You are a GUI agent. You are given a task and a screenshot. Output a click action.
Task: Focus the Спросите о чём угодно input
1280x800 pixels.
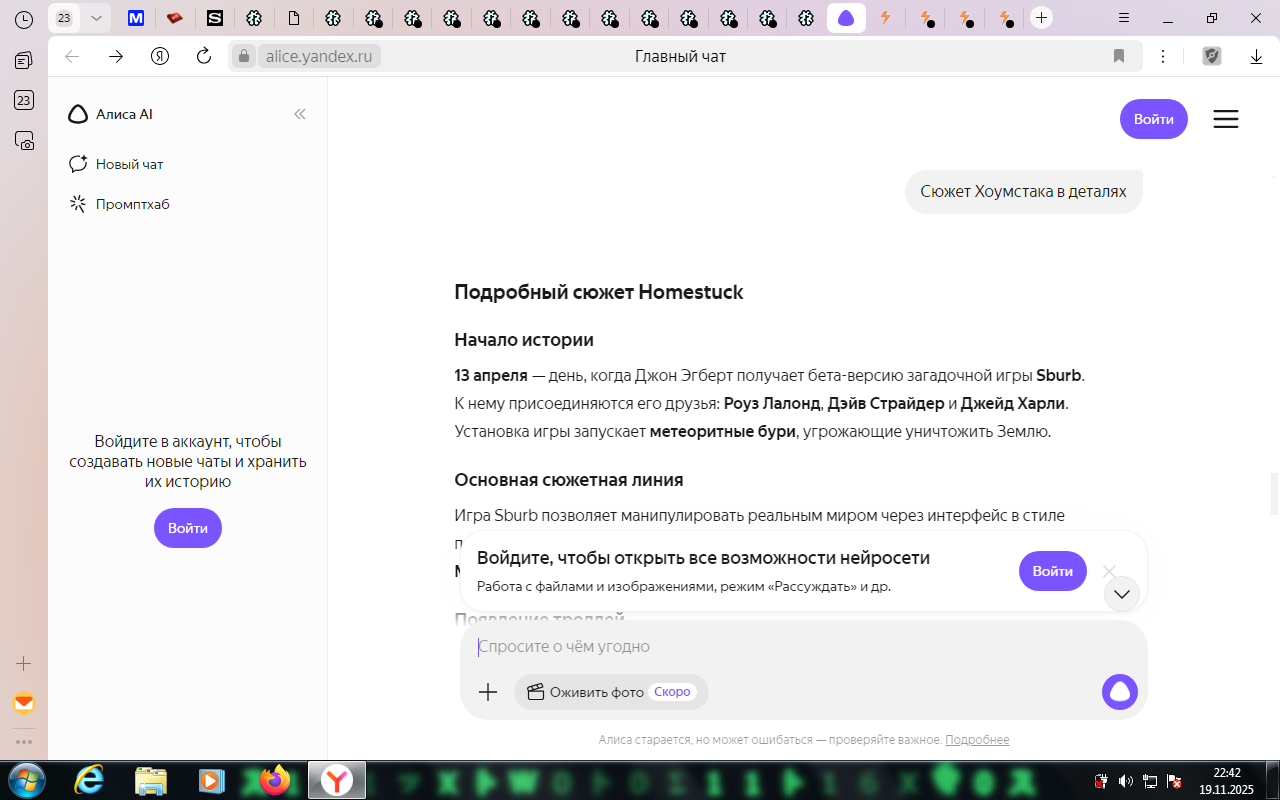pyautogui.click(x=780, y=647)
